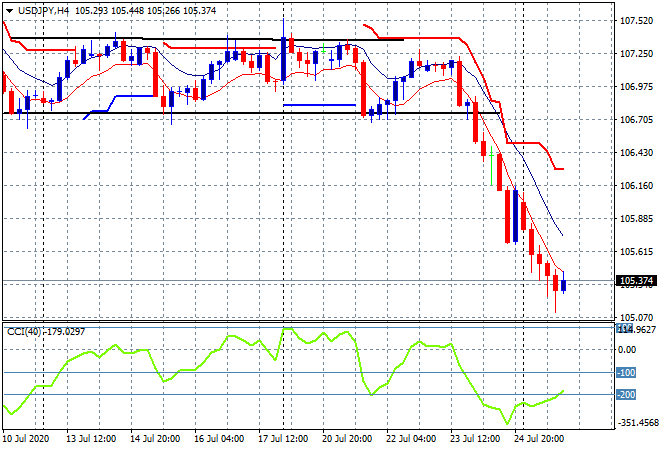Click the 24 Jul 20:00 time label
The image size is (660, 450).
click(539, 439)
